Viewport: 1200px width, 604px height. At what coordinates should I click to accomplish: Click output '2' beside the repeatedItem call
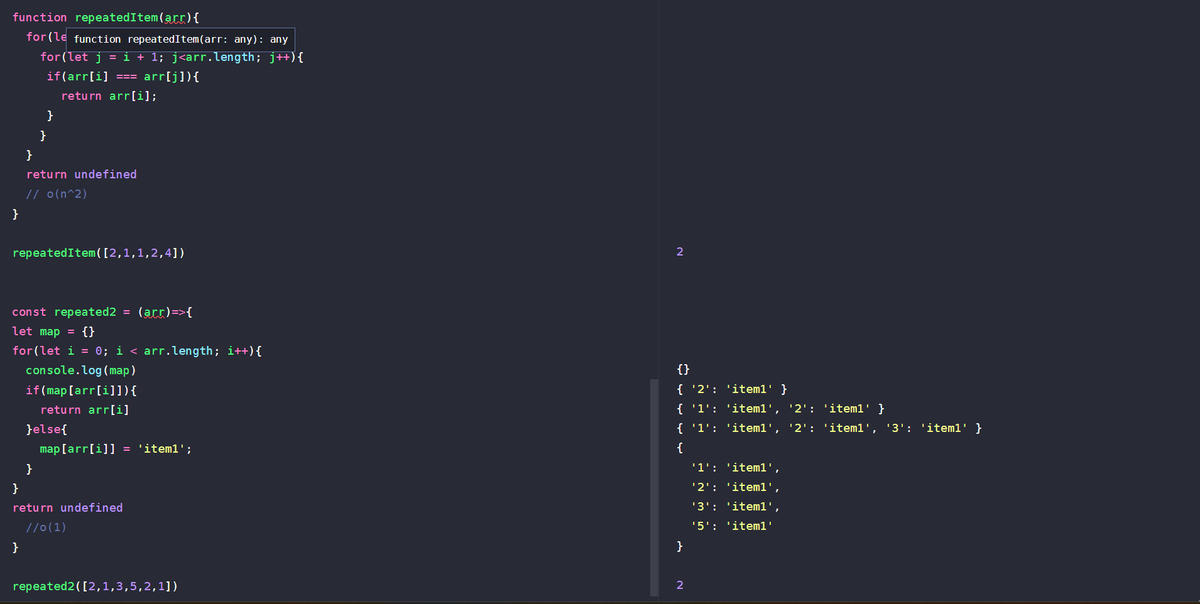(680, 253)
